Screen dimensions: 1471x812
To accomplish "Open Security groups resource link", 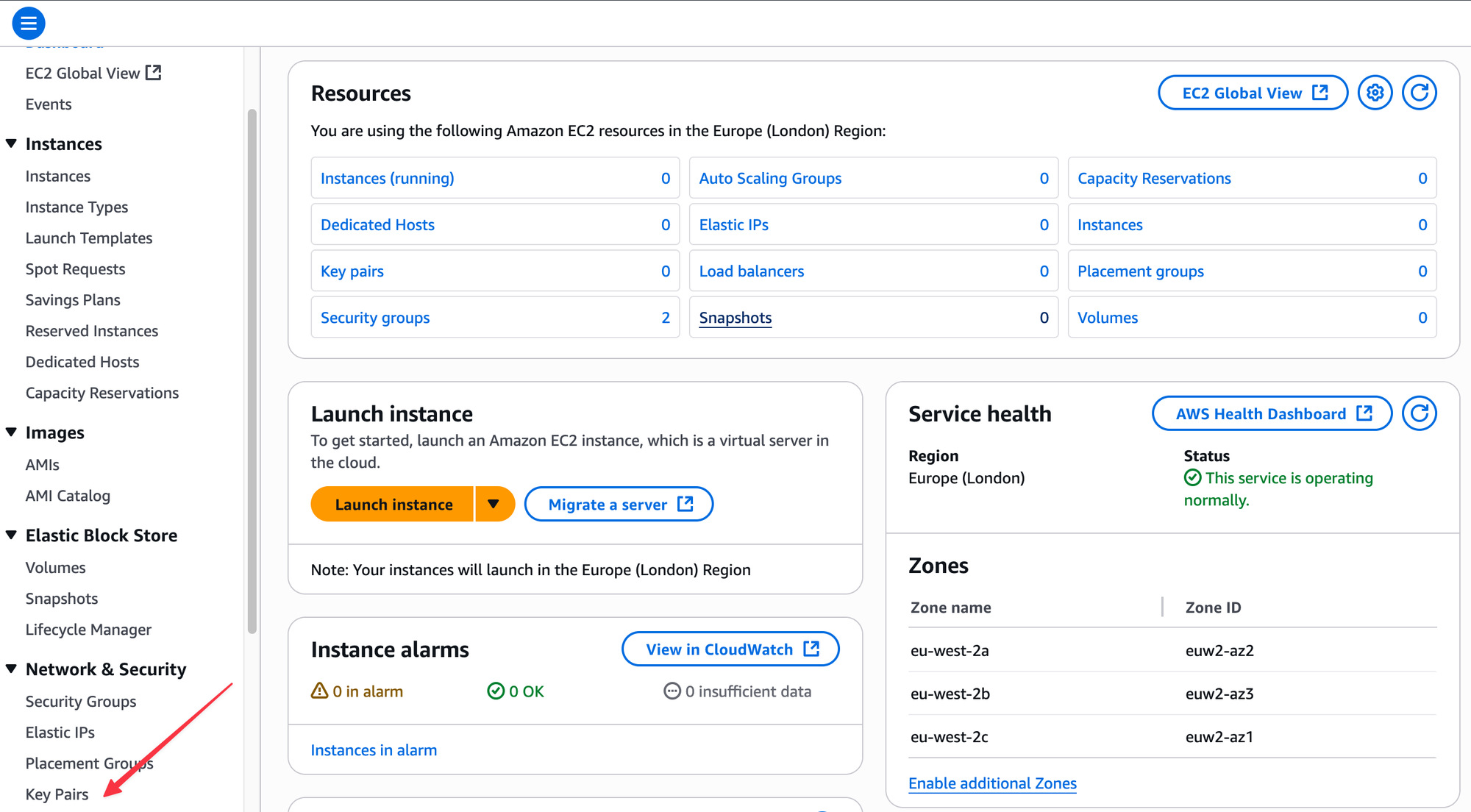I will tap(375, 318).
